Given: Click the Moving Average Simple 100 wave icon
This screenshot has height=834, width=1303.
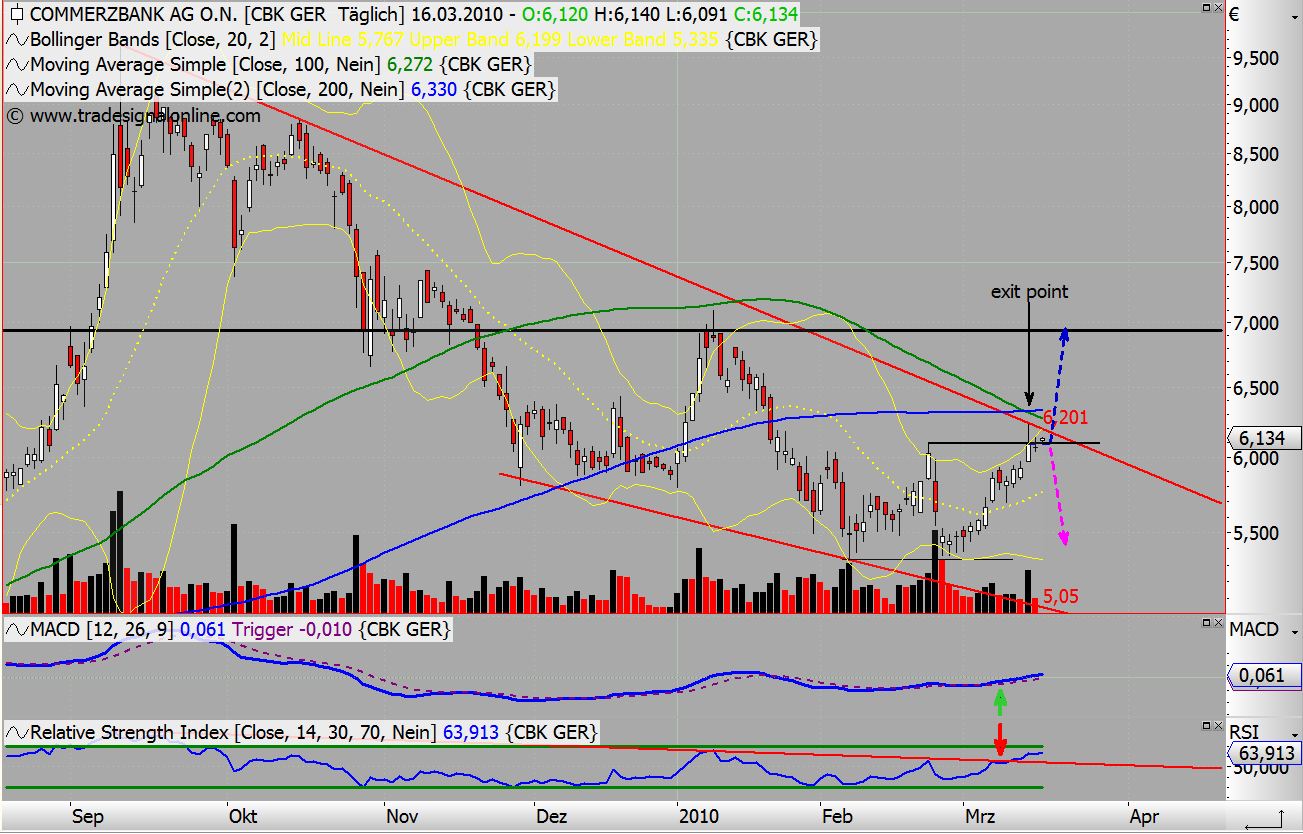Looking at the screenshot, I should (17, 65).
